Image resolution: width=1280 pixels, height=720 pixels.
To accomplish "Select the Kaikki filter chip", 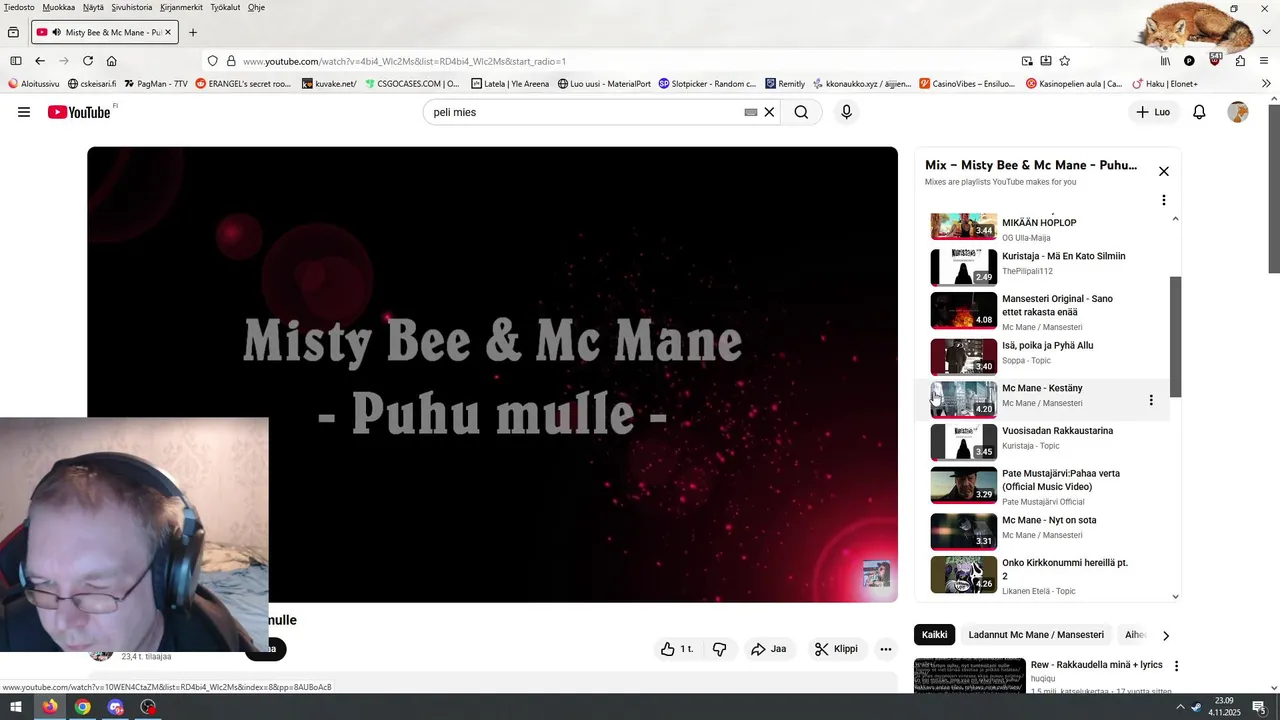I will (935, 635).
